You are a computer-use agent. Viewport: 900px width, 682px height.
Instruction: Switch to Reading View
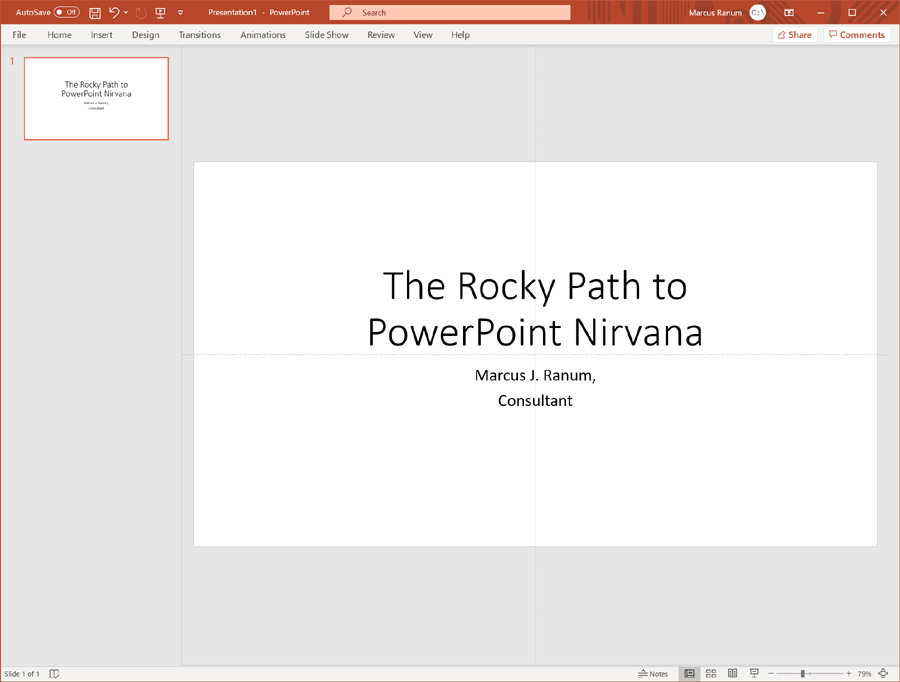point(732,673)
